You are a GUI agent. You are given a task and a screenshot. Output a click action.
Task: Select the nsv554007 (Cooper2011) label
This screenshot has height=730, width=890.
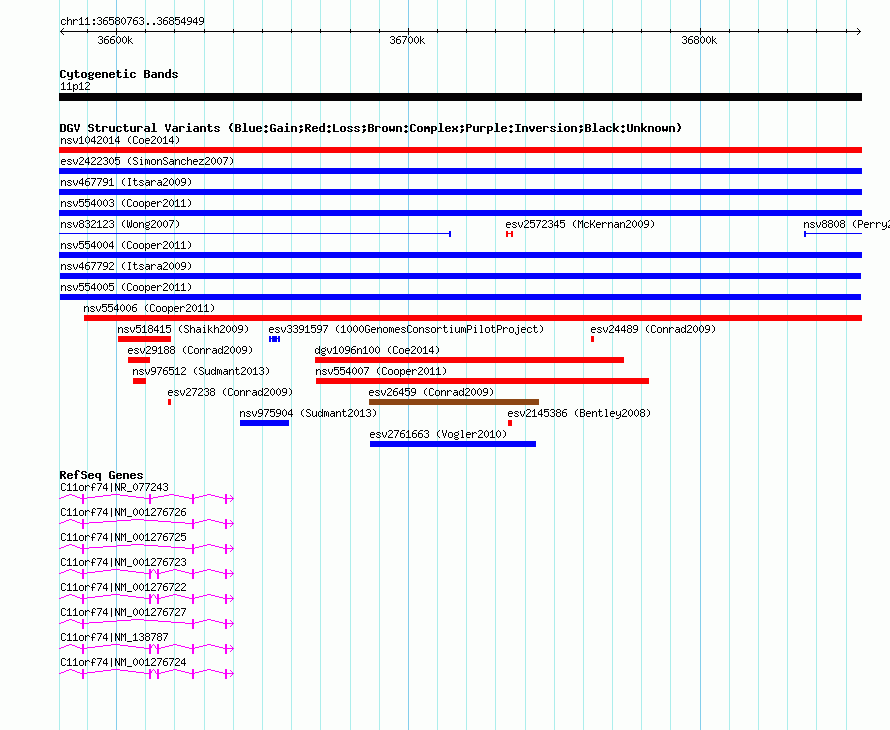pyautogui.click(x=381, y=371)
